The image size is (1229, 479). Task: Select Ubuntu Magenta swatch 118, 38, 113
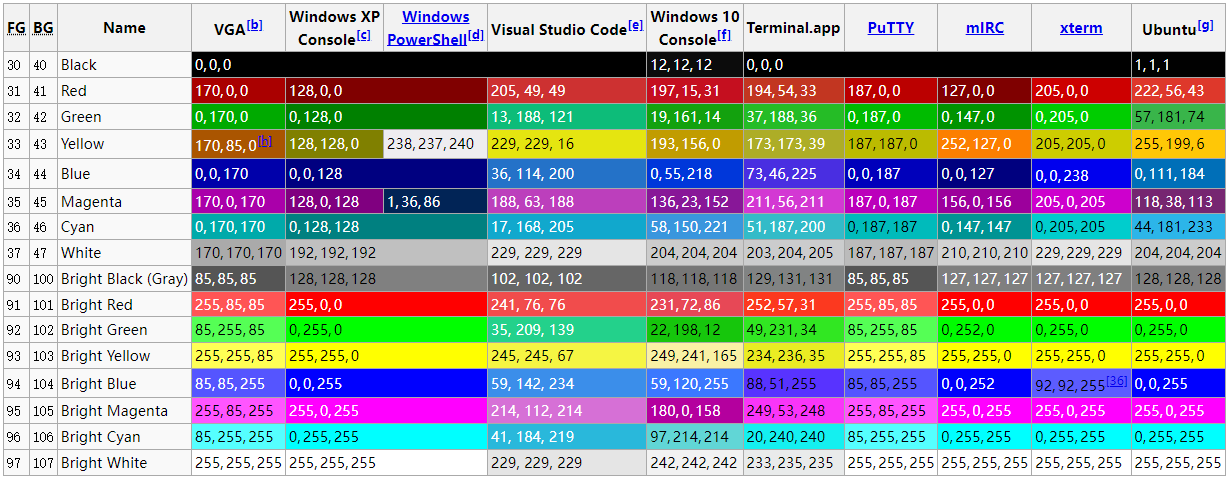coord(1178,202)
